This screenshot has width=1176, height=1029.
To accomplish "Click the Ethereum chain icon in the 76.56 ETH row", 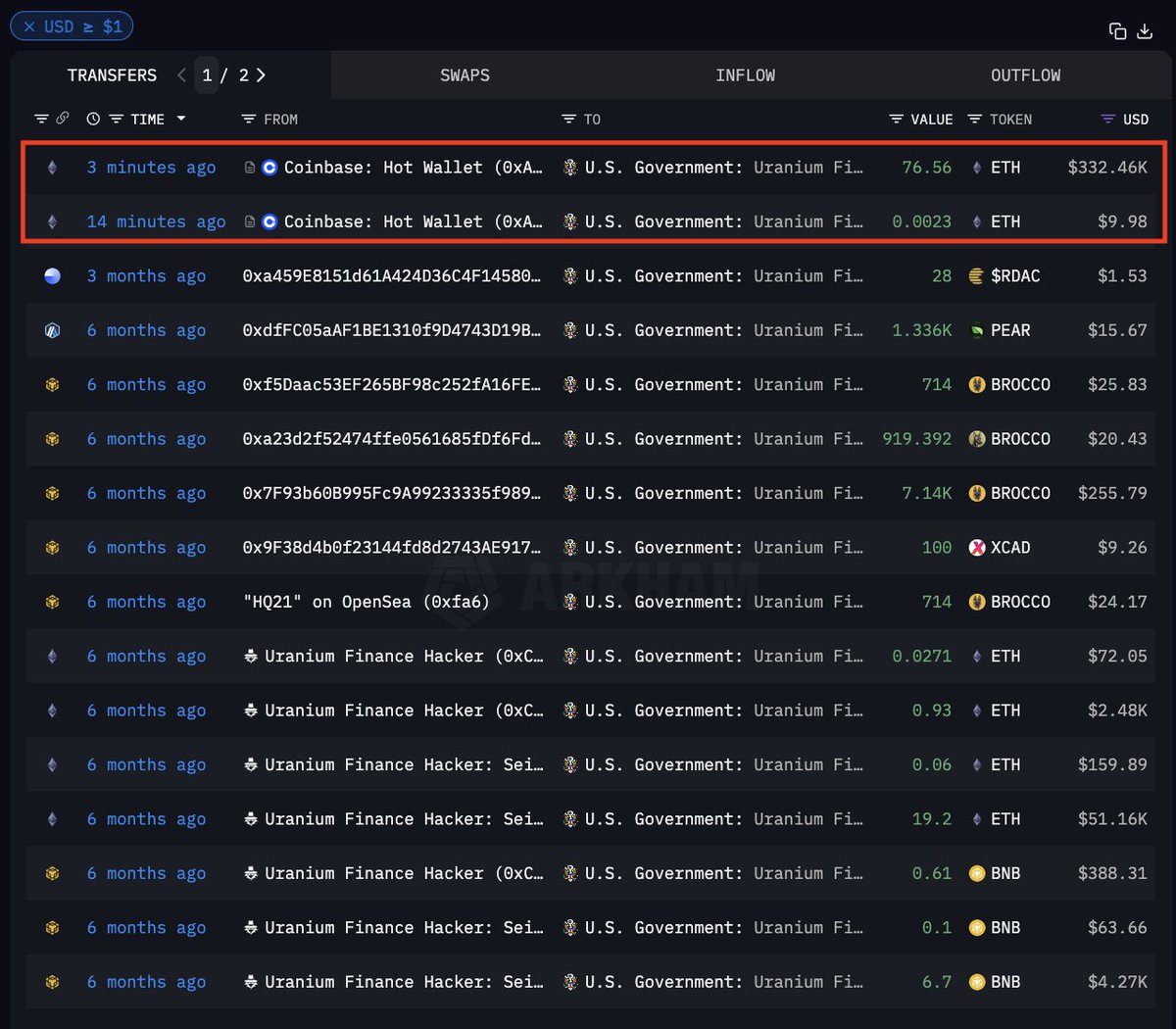I will [52, 168].
